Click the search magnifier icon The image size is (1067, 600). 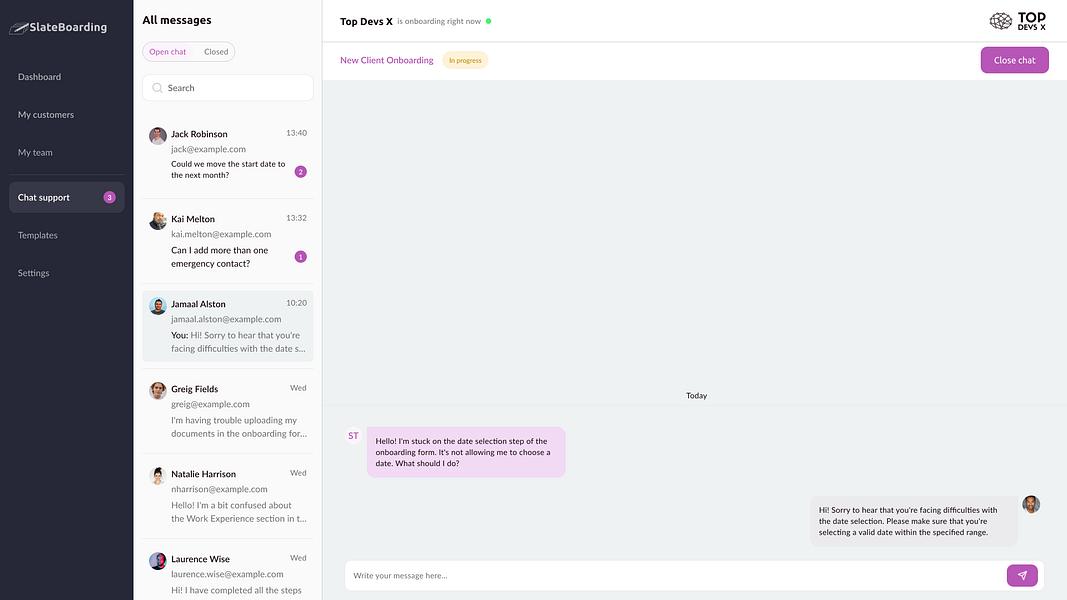coord(157,88)
